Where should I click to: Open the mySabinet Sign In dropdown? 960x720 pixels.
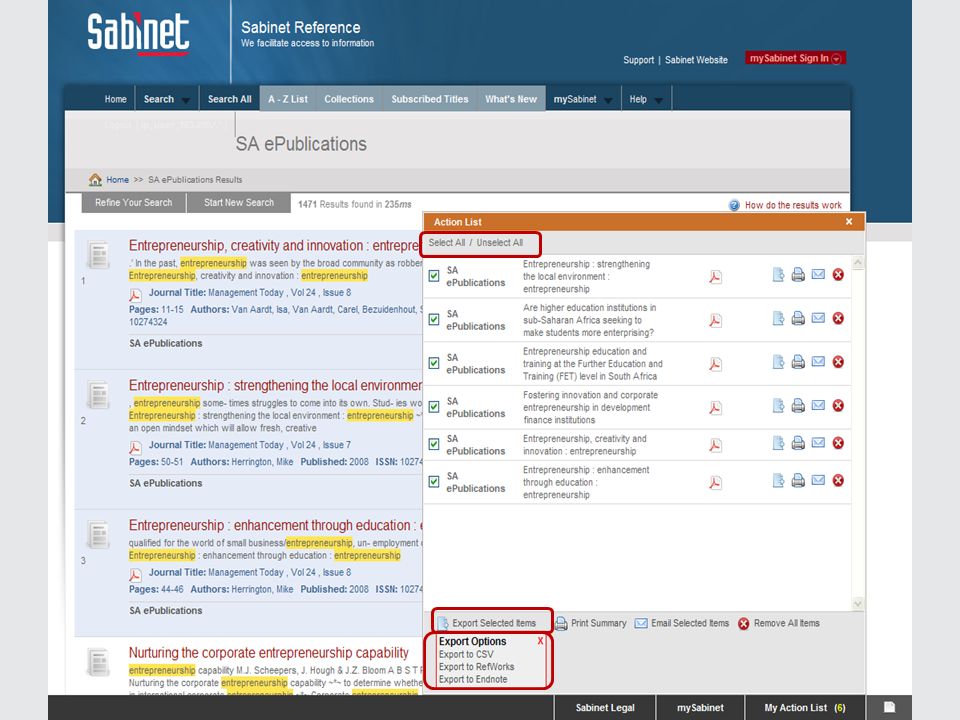[836, 58]
